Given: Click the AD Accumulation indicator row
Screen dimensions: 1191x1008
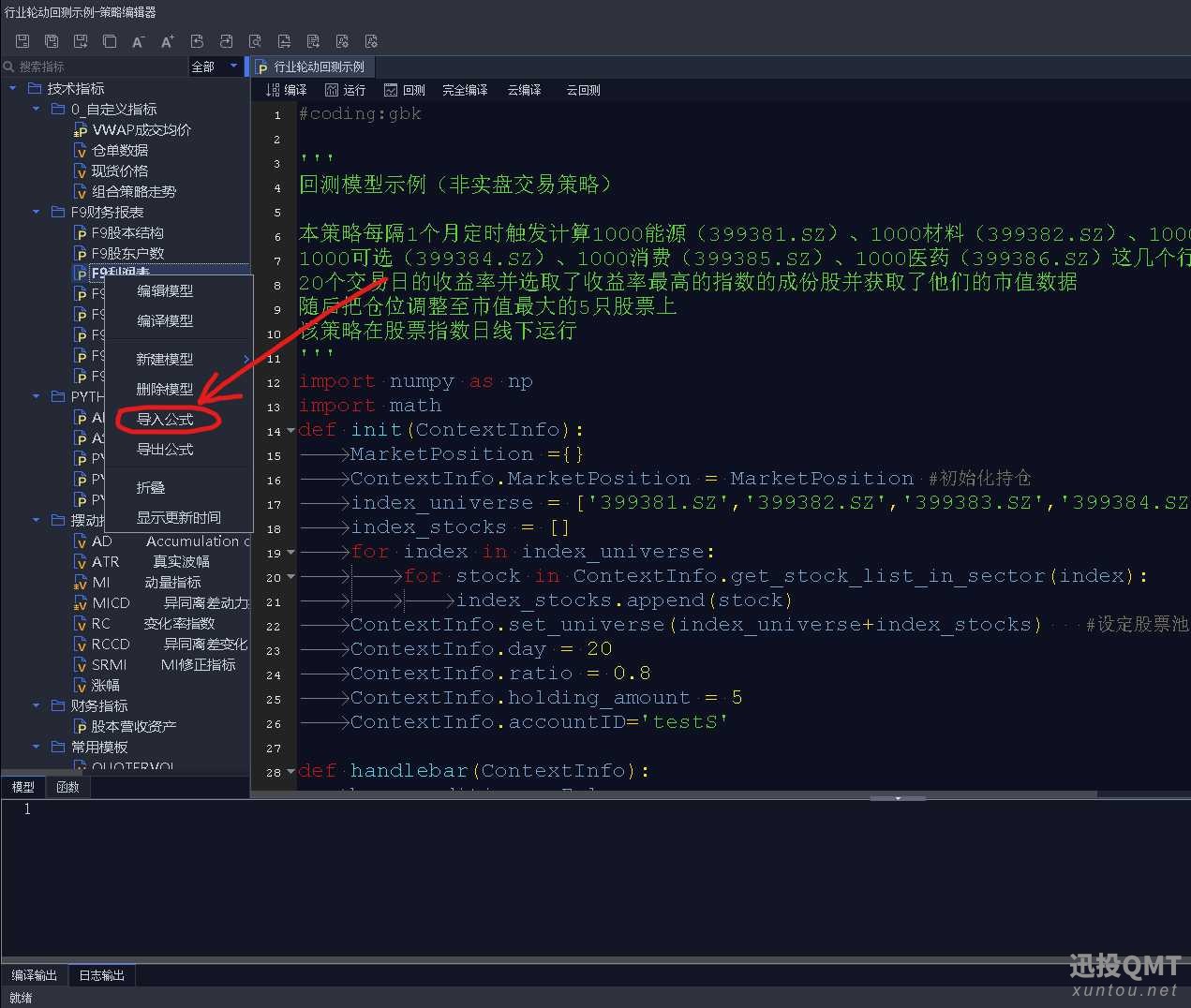Looking at the screenshot, I should pyautogui.click(x=161, y=541).
